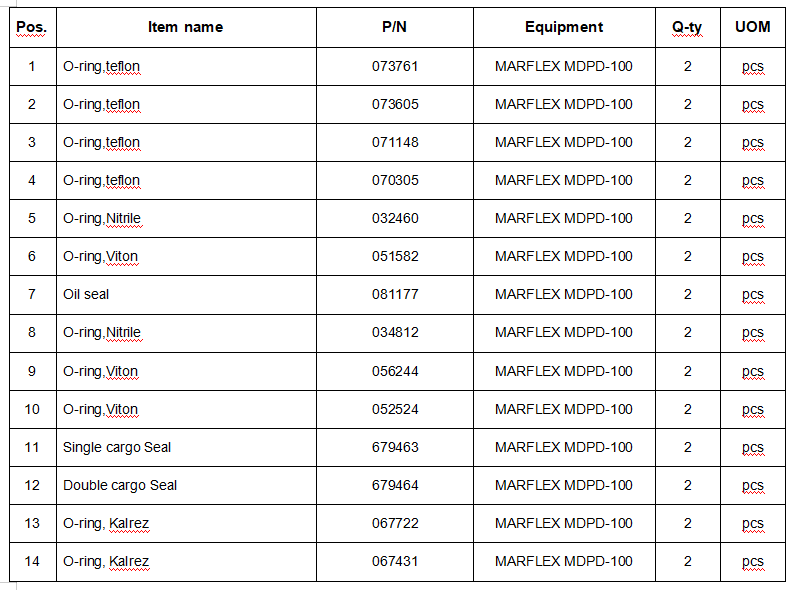The image size is (791, 590).
Task: Click part number 067722
Action: 394,523
